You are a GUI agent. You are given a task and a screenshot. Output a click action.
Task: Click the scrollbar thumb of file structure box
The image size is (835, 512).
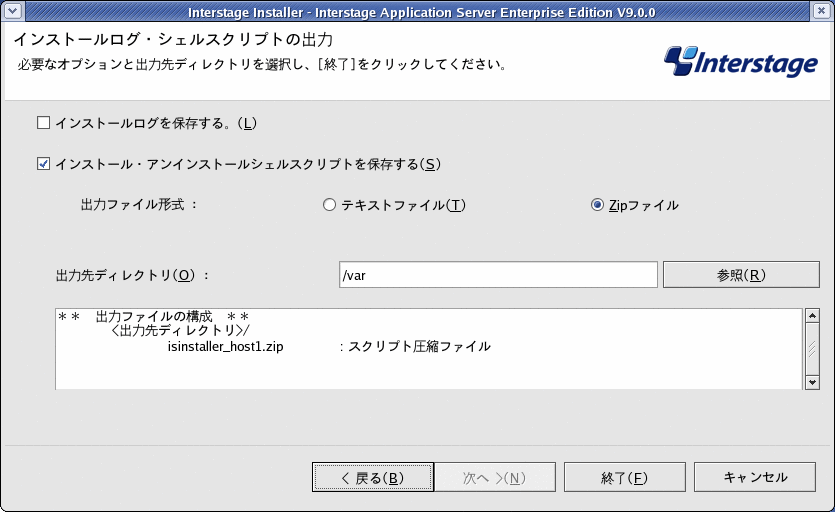tap(812, 349)
